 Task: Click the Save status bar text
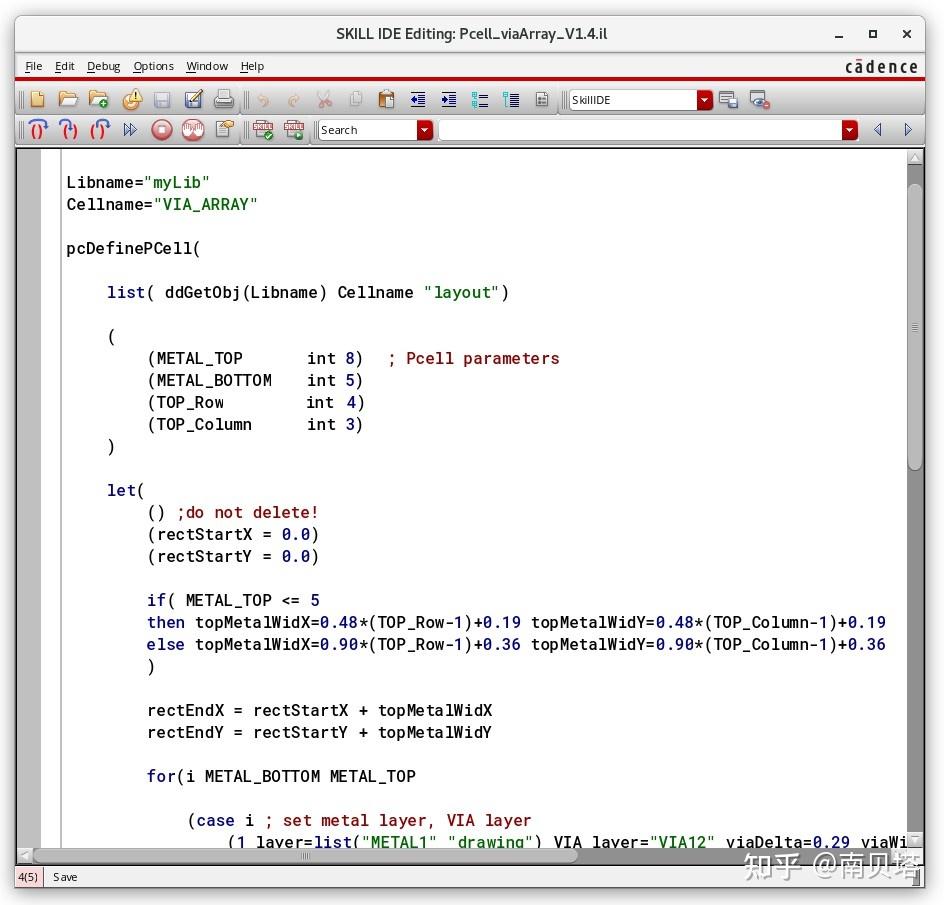pyautogui.click(x=65, y=877)
